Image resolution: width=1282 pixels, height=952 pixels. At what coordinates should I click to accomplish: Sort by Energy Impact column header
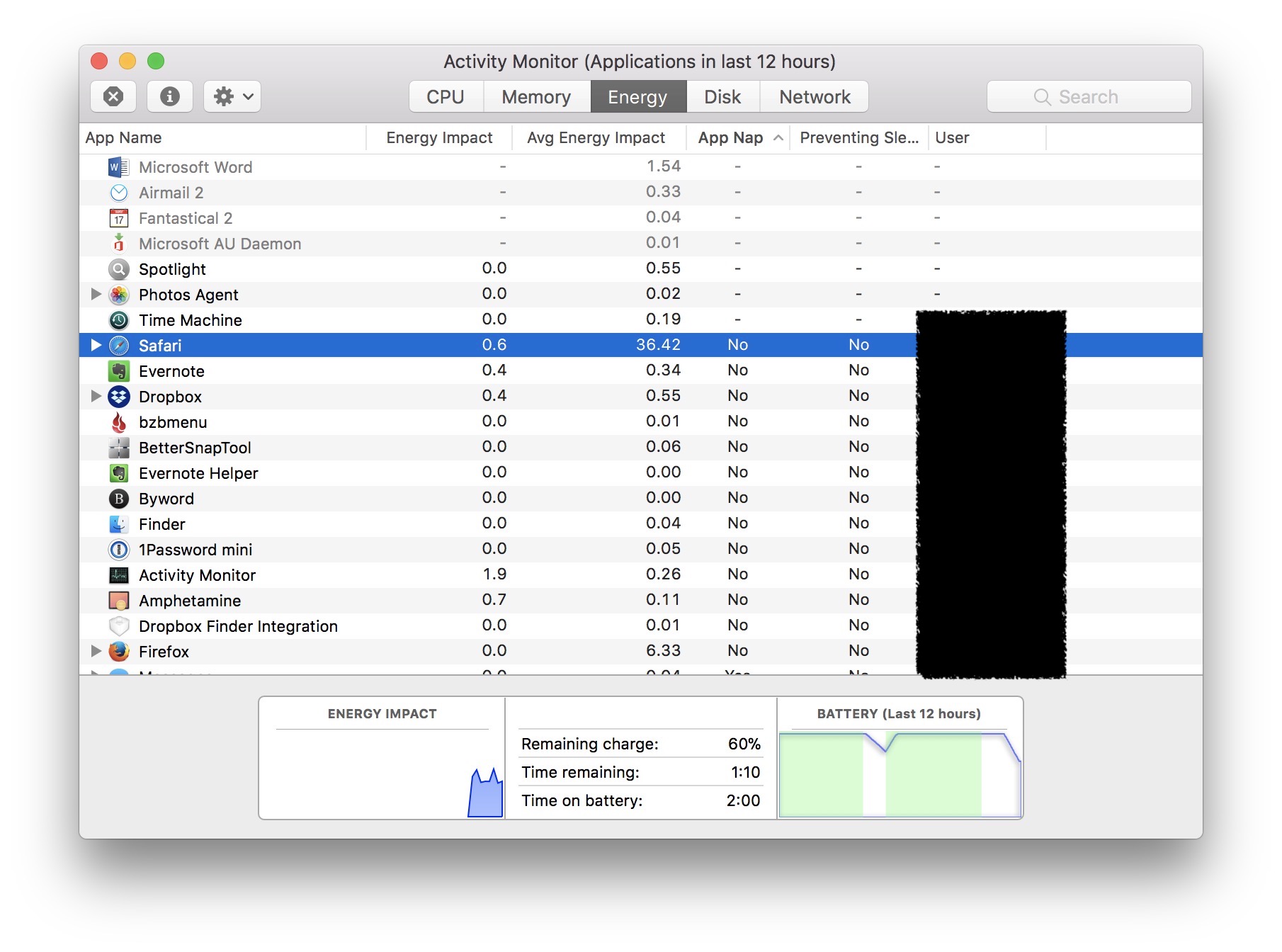point(439,138)
